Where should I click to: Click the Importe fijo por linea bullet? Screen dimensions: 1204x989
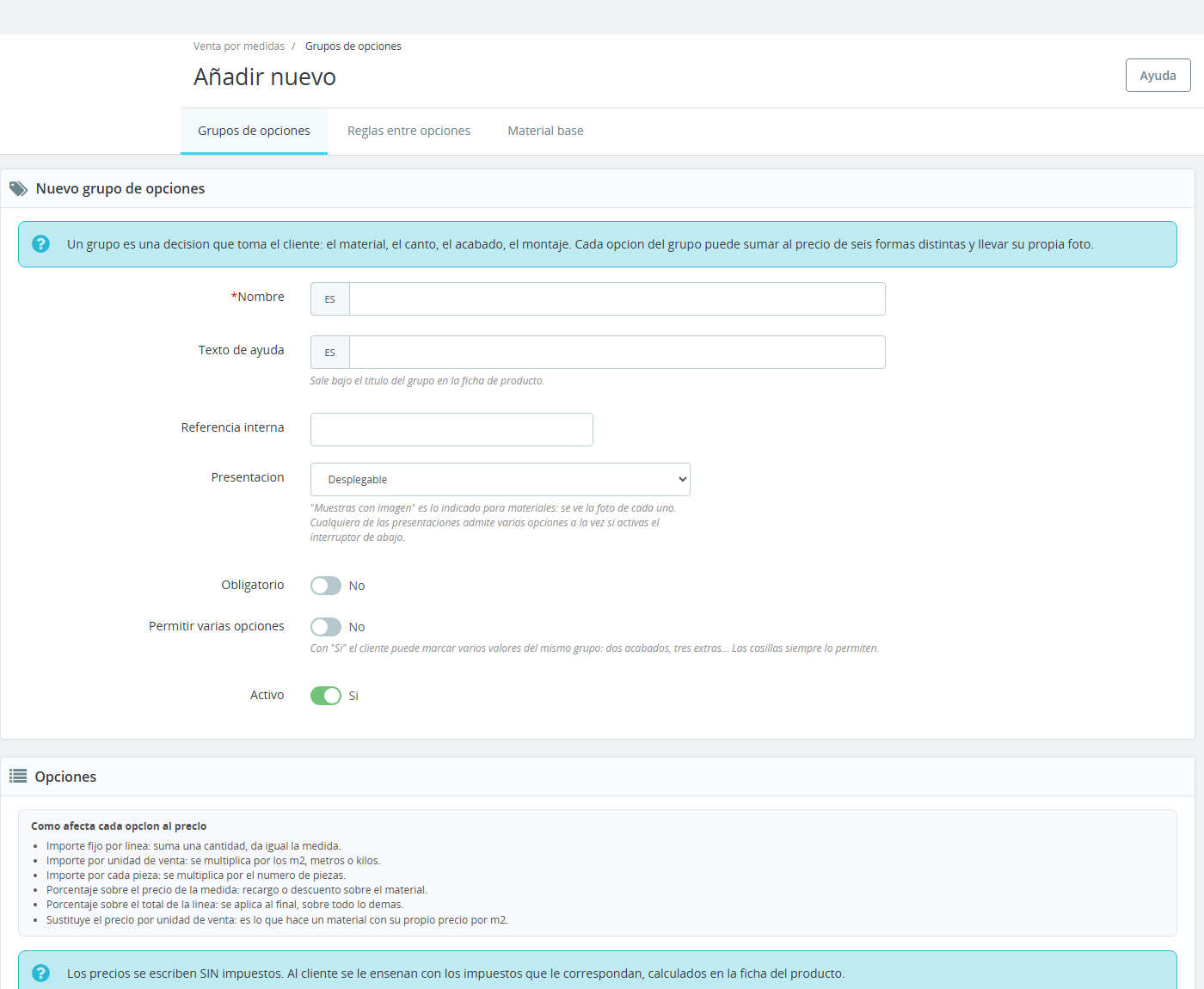click(193, 846)
